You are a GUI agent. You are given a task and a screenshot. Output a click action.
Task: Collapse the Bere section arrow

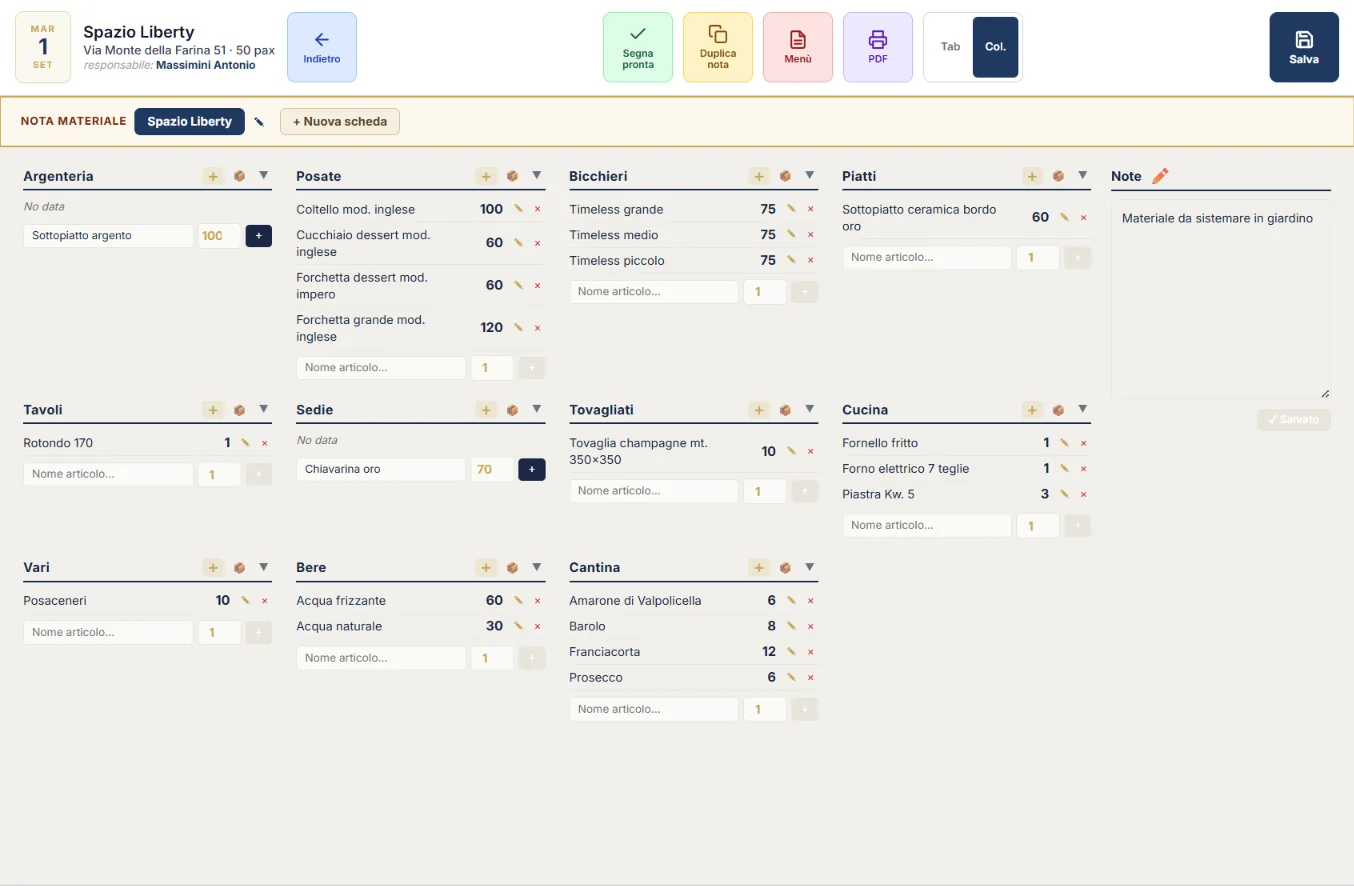[x=537, y=567]
